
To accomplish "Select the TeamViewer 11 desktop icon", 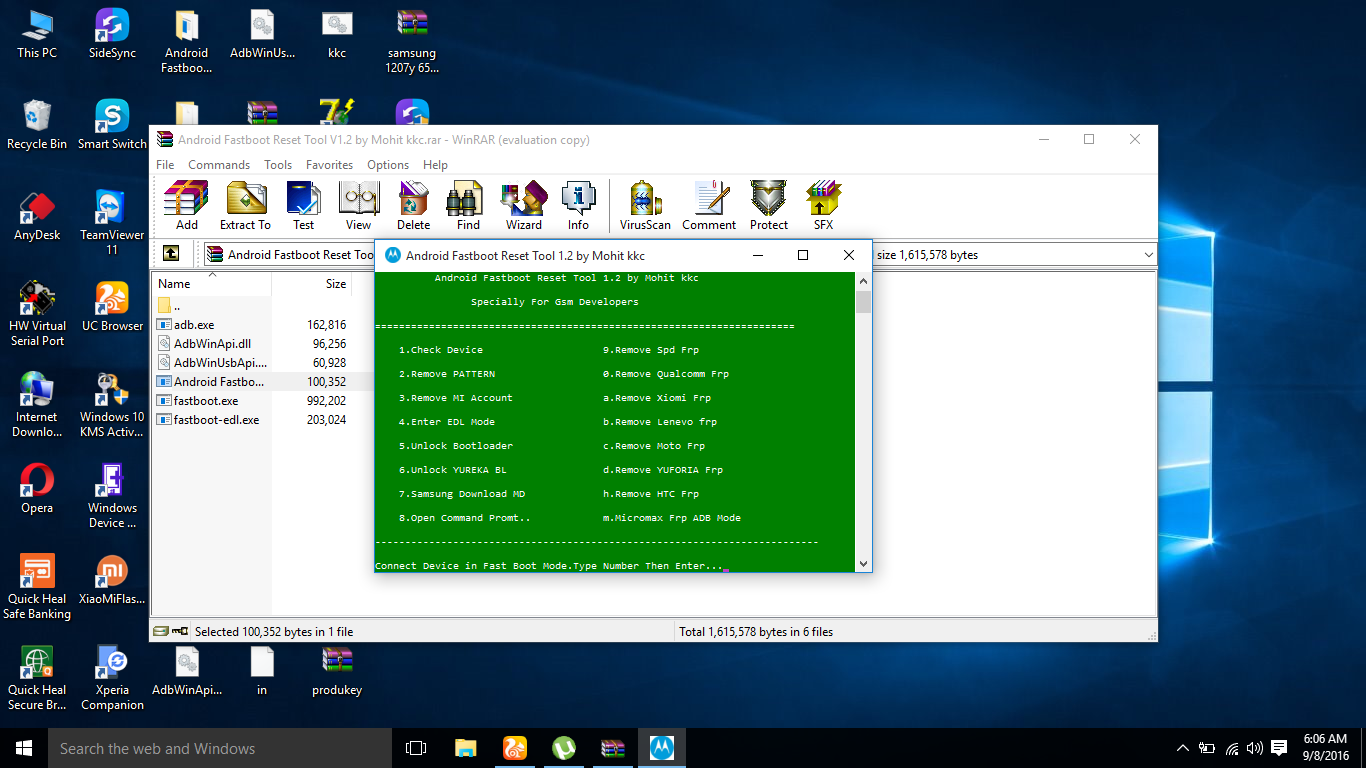I will (x=112, y=223).
